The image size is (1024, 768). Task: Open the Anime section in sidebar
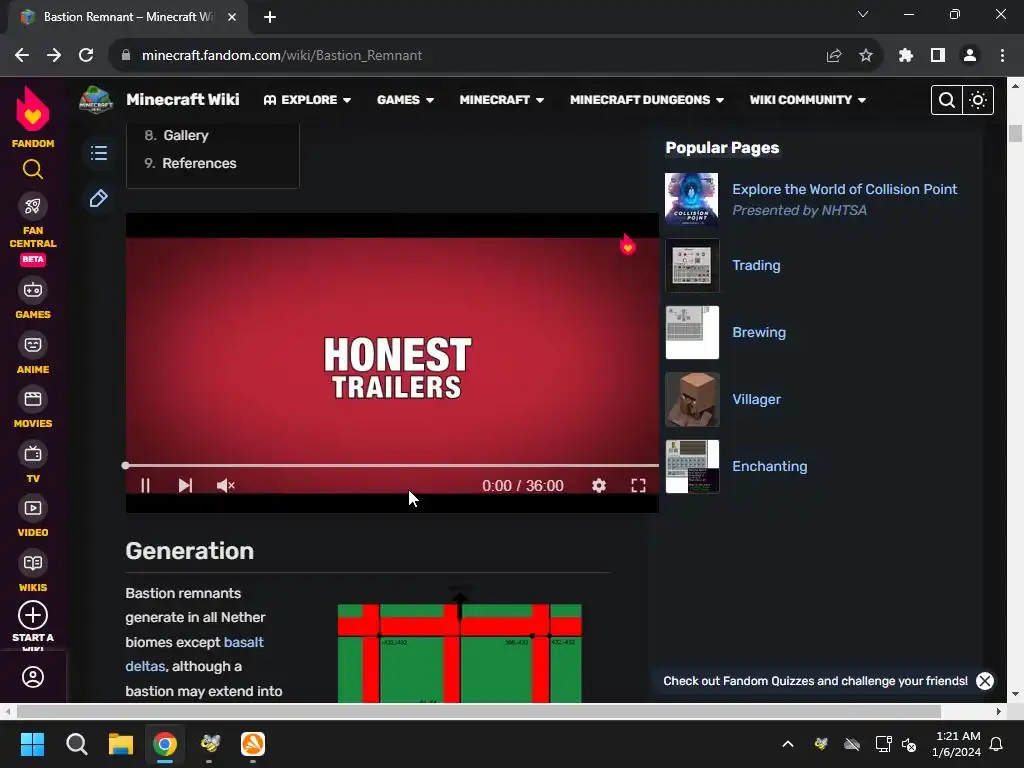tap(33, 354)
